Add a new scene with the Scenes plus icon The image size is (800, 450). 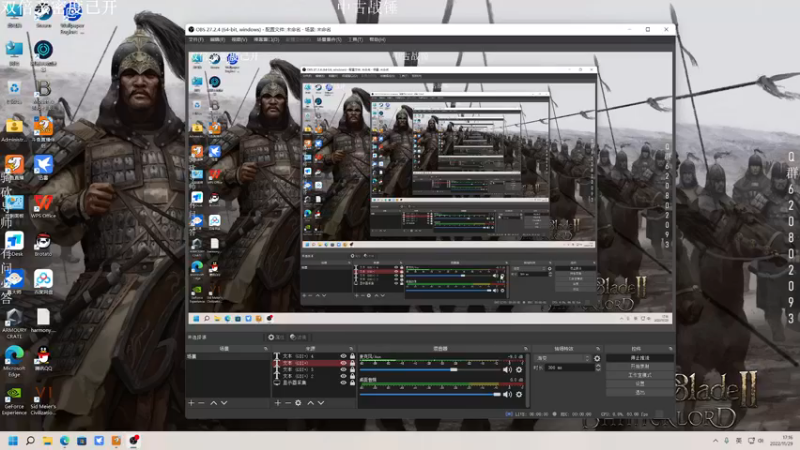[191, 403]
